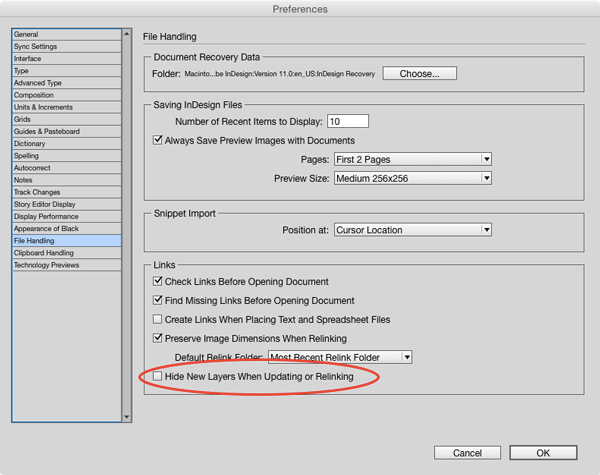The image size is (600, 475).
Task: Open Spelling preferences
Action: tap(67, 156)
